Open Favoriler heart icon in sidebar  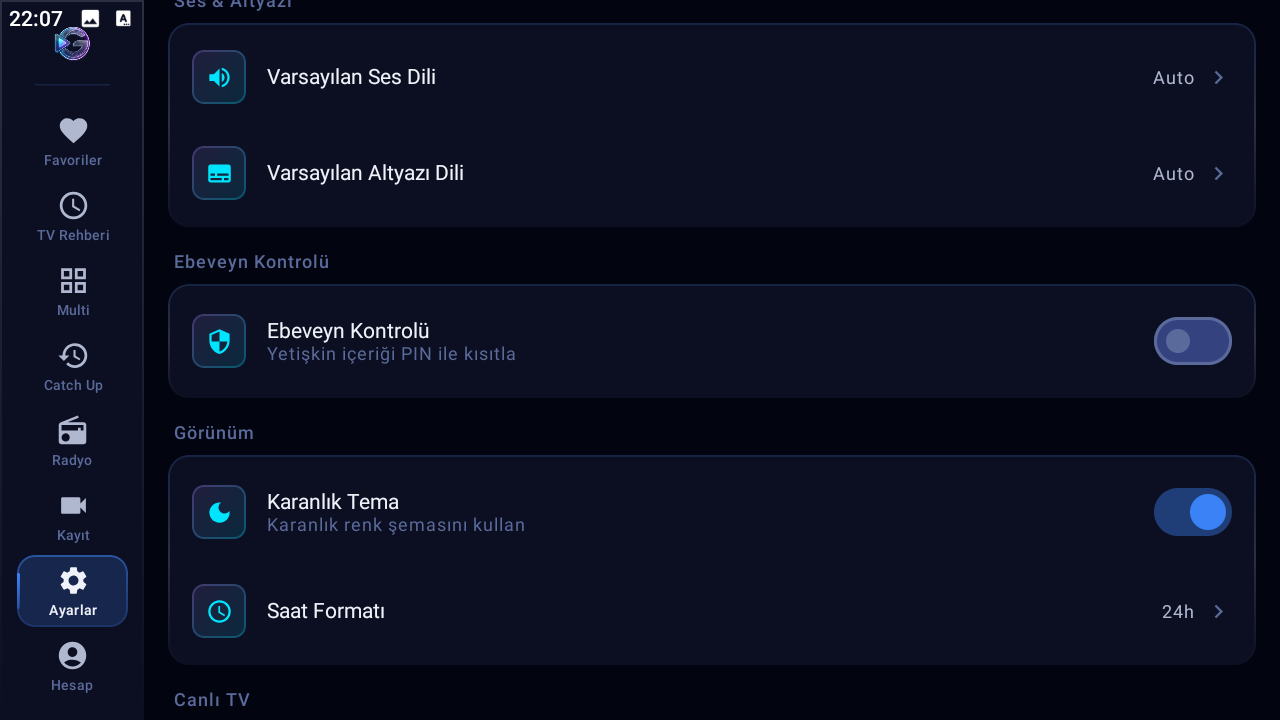[73, 131]
